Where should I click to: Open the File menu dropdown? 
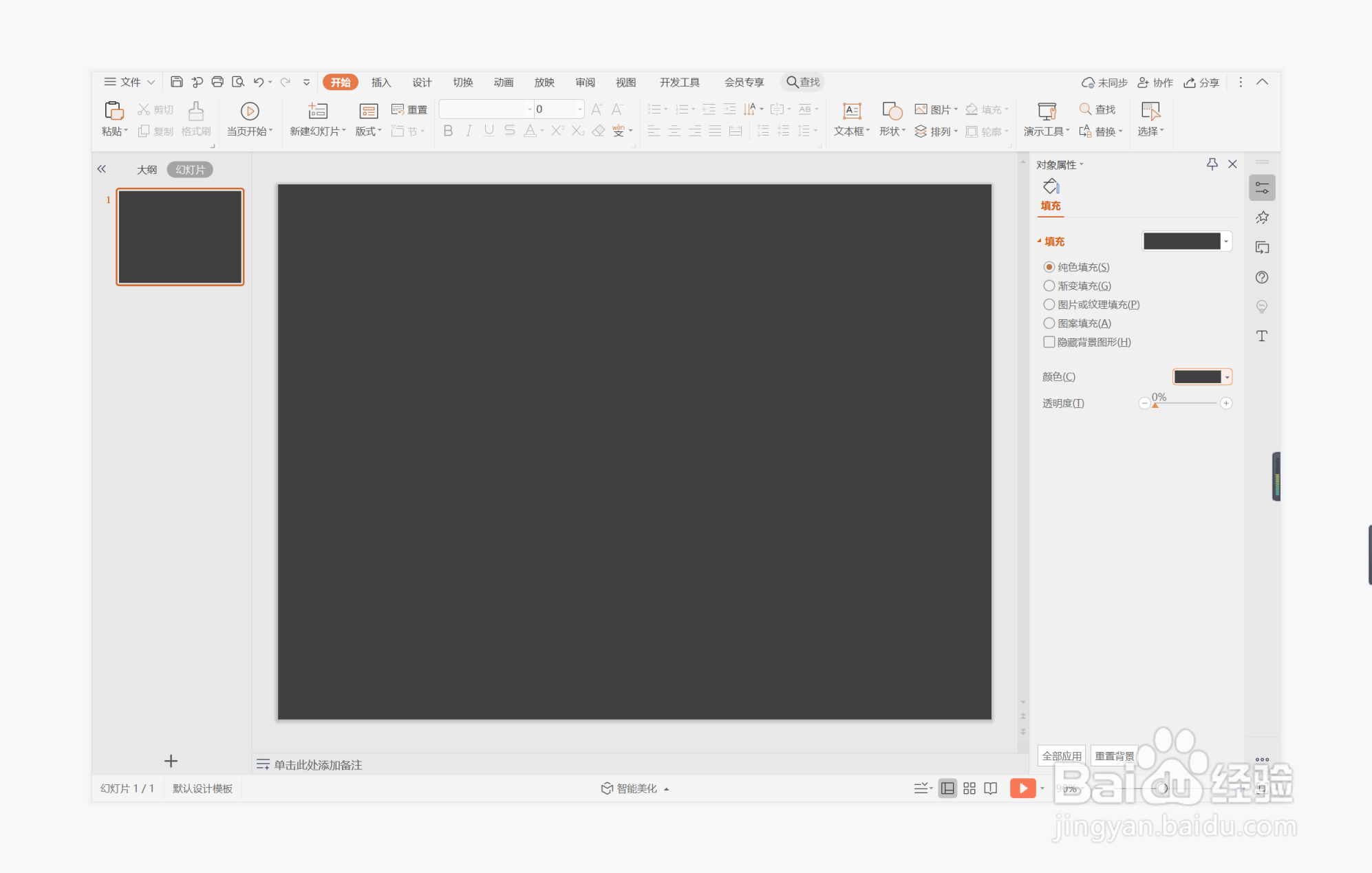(129, 82)
